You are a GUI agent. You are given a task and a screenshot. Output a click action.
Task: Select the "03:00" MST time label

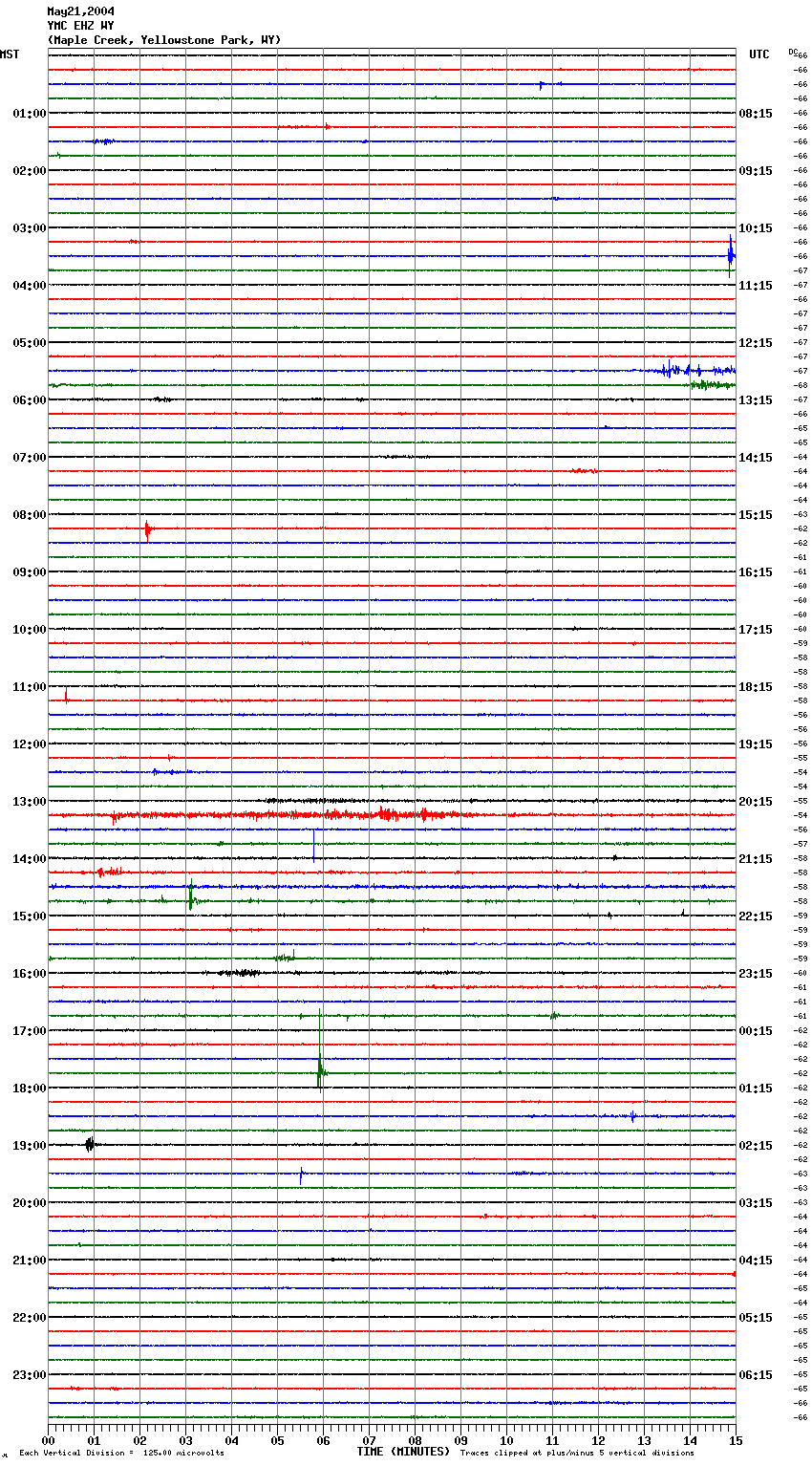click(x=30, y=228)
